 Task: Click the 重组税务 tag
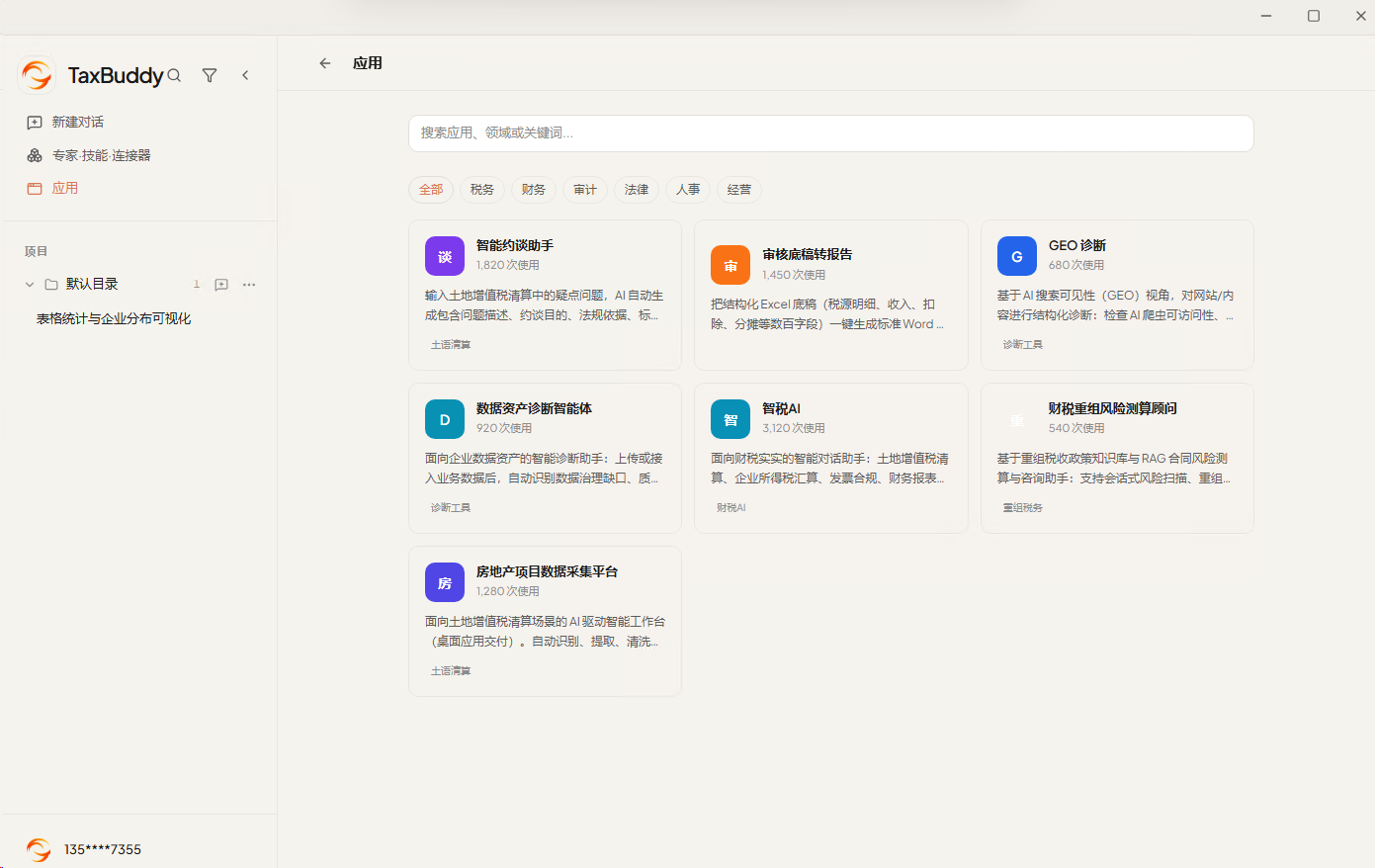1023,508
